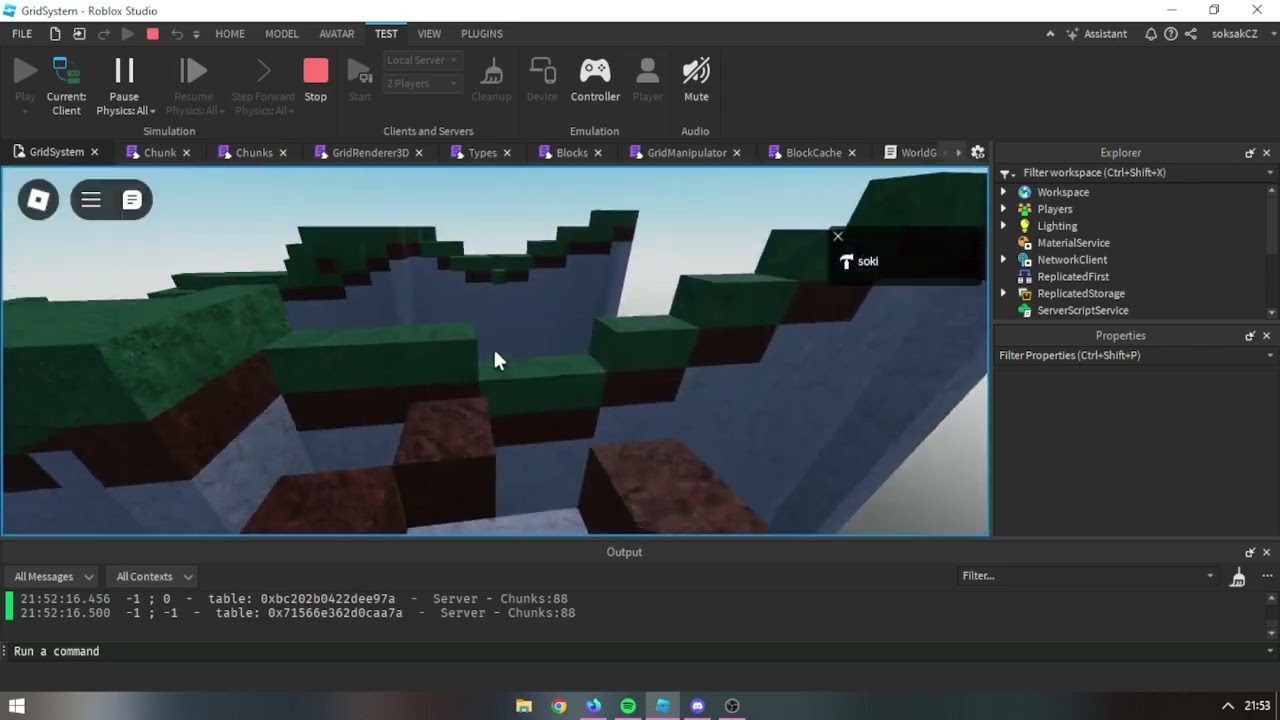Open the notifications bell
1280x720 pixels.
1151,34
